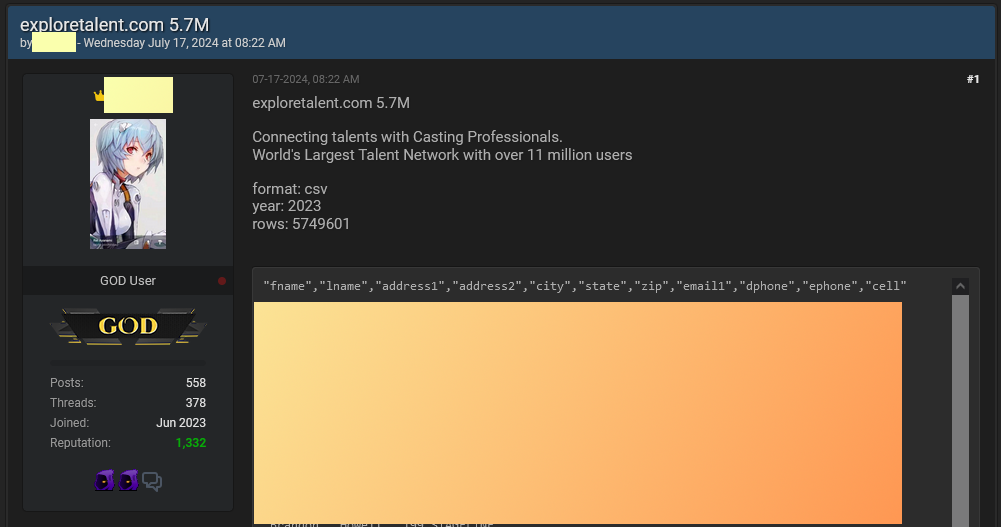Click the thread title exploretalent.com 5.7M
Viewport: 1001px width, 527px height.
(x=114, y=24)
